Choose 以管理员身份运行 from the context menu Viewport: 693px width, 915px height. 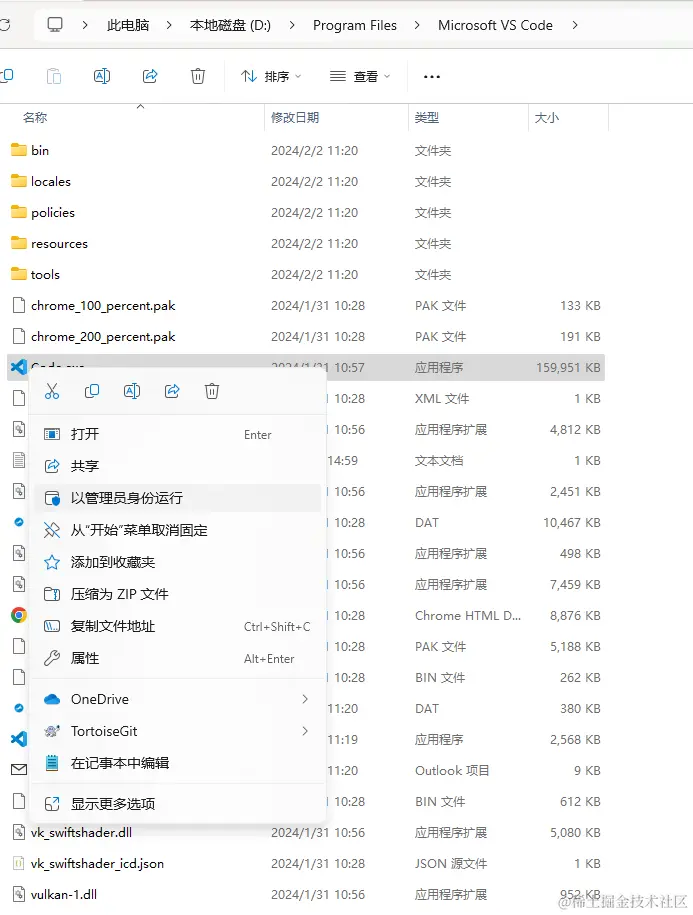coord(177,498)
